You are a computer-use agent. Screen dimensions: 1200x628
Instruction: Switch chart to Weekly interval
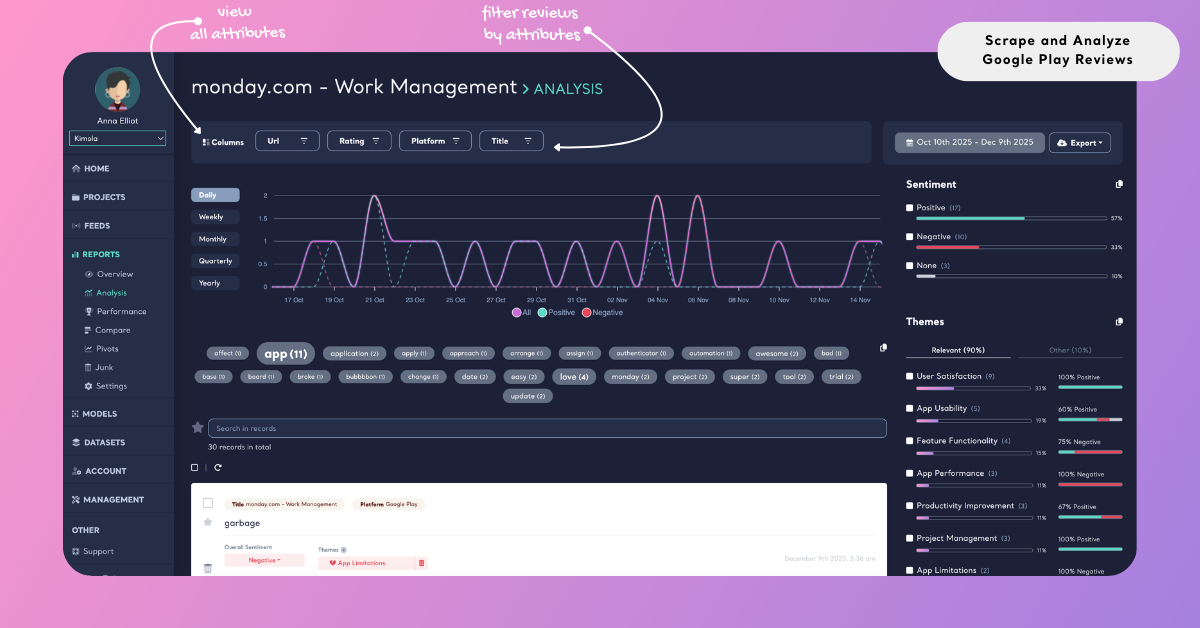point(215,217)
